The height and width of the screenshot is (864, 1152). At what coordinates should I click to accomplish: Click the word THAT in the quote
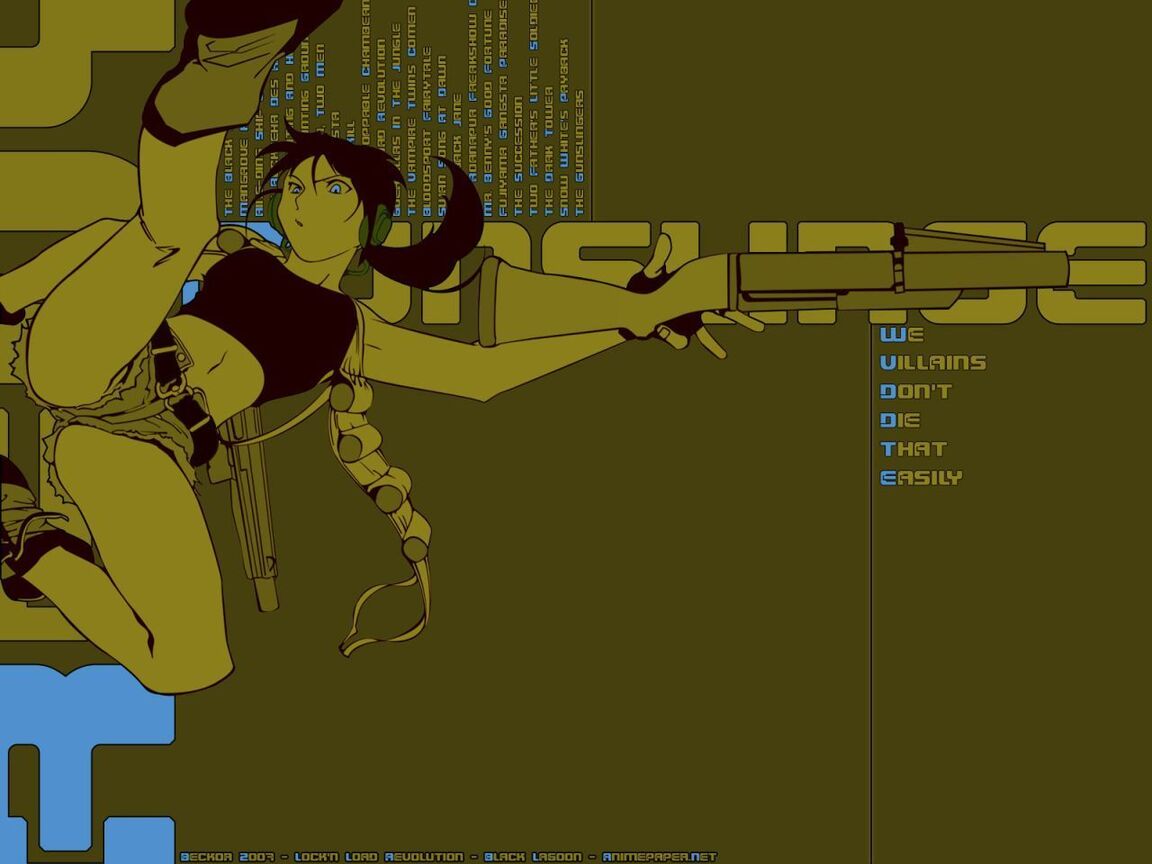pos(913,449)
